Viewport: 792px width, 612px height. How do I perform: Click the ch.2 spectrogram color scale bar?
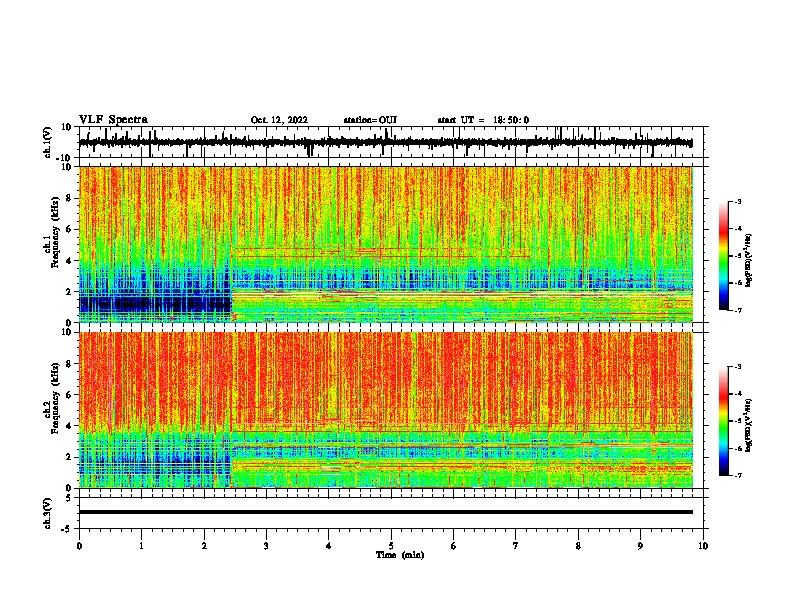coord(724,421)
